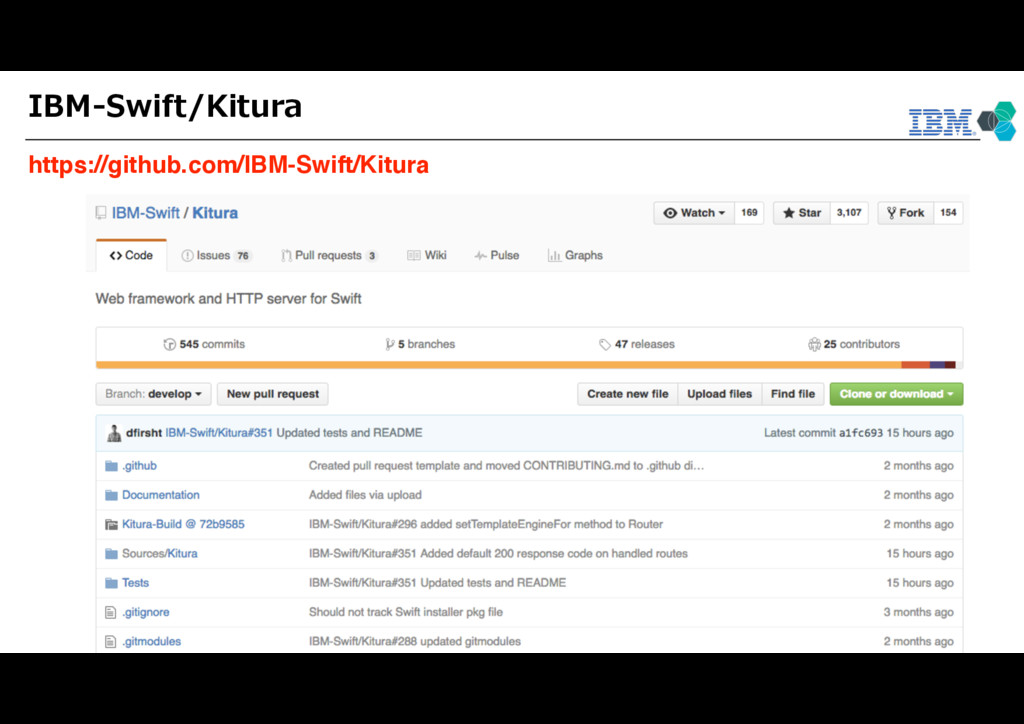The height and width of the screenshot is (724, 1024).
Task: Click the .gitmodules file icon
Action: [110, 642]
